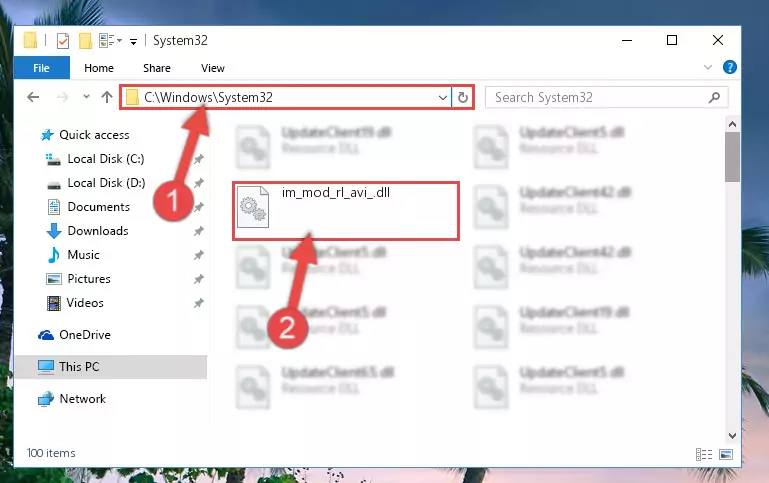The image size is (769, 483).
Task: Click the Network icon in the sidebar
Action: [x=46, y=399]
